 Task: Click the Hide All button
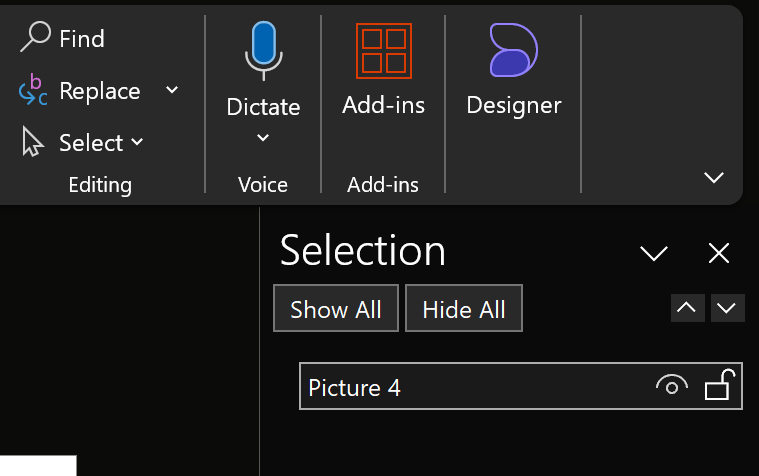point(464,308)
